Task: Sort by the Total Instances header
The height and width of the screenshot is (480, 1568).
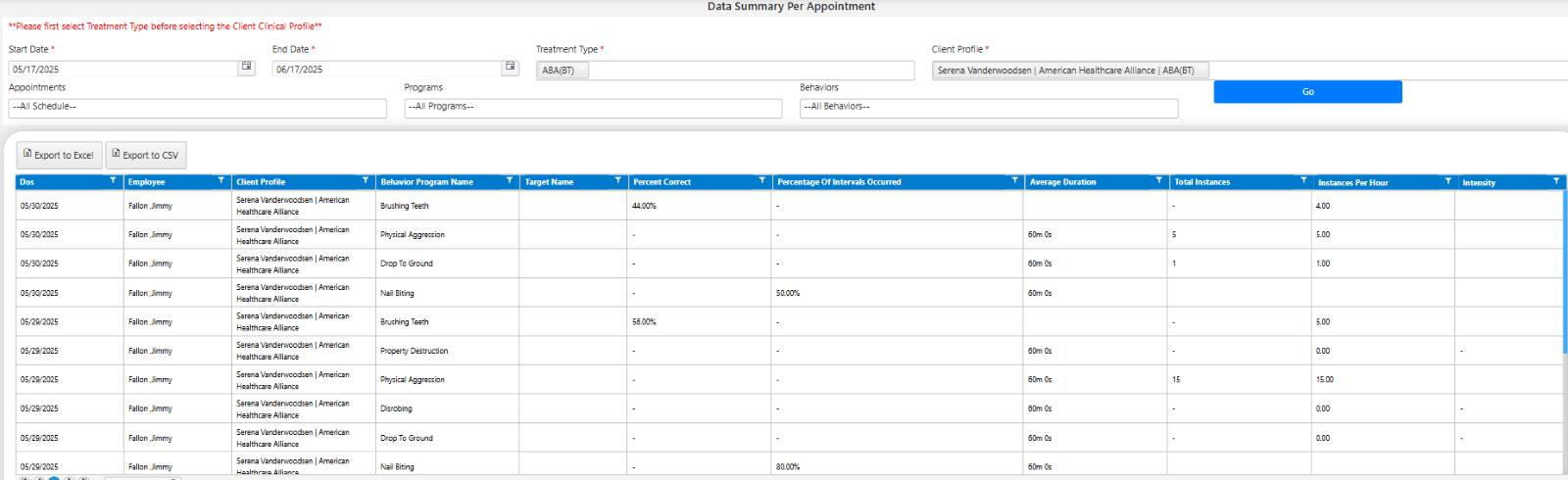Action: (1202, 182)
